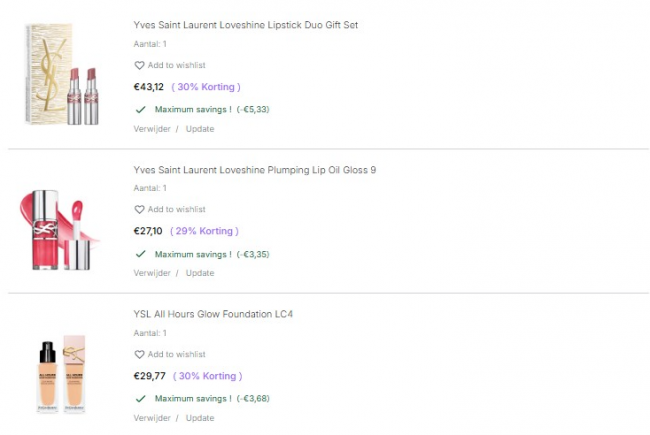
Task: Open the Loveshine Plumping Lip Oil Gloss 9 title
Action: click(254, 170)
